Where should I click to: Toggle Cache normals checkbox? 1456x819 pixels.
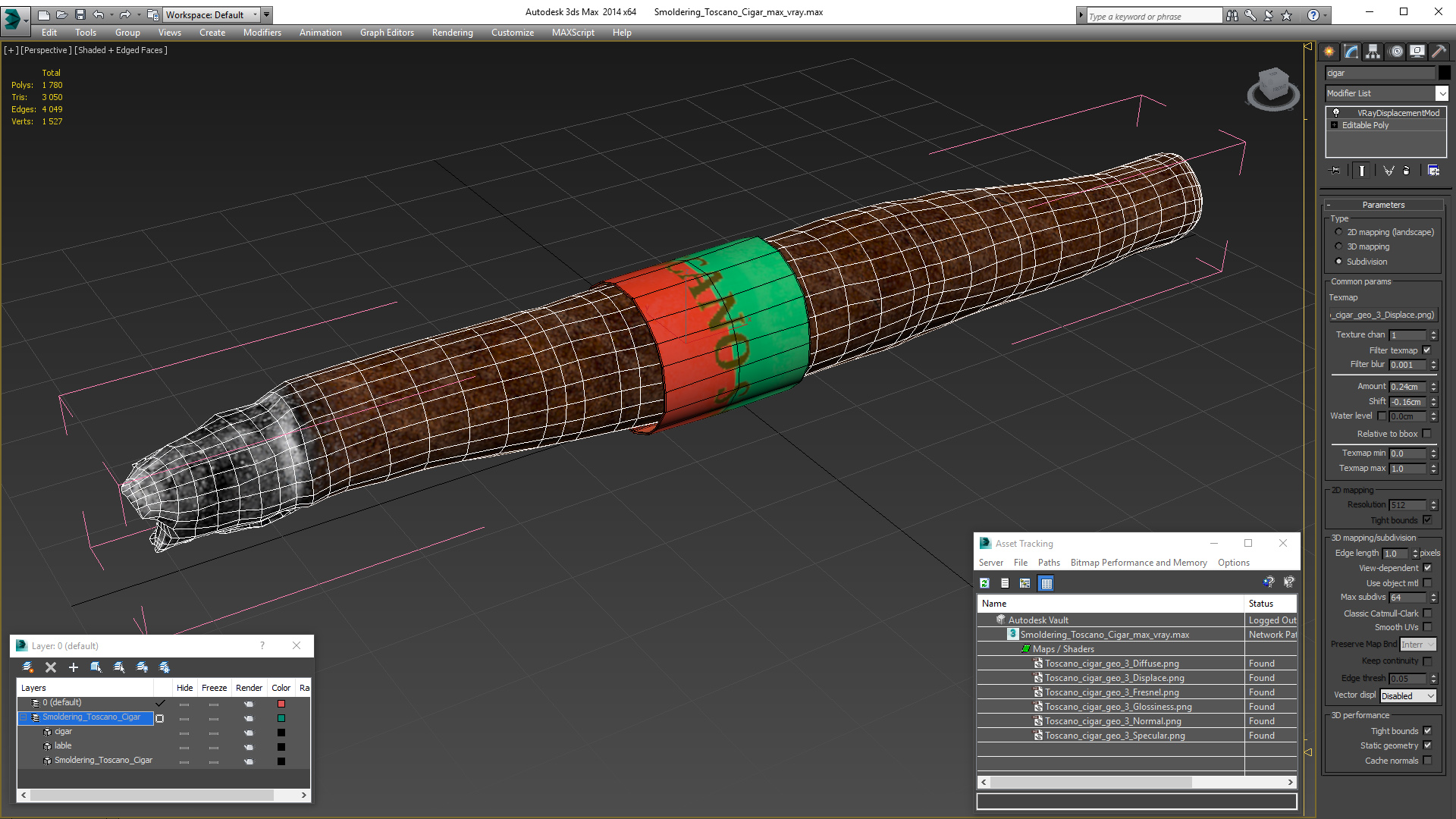1427,761
